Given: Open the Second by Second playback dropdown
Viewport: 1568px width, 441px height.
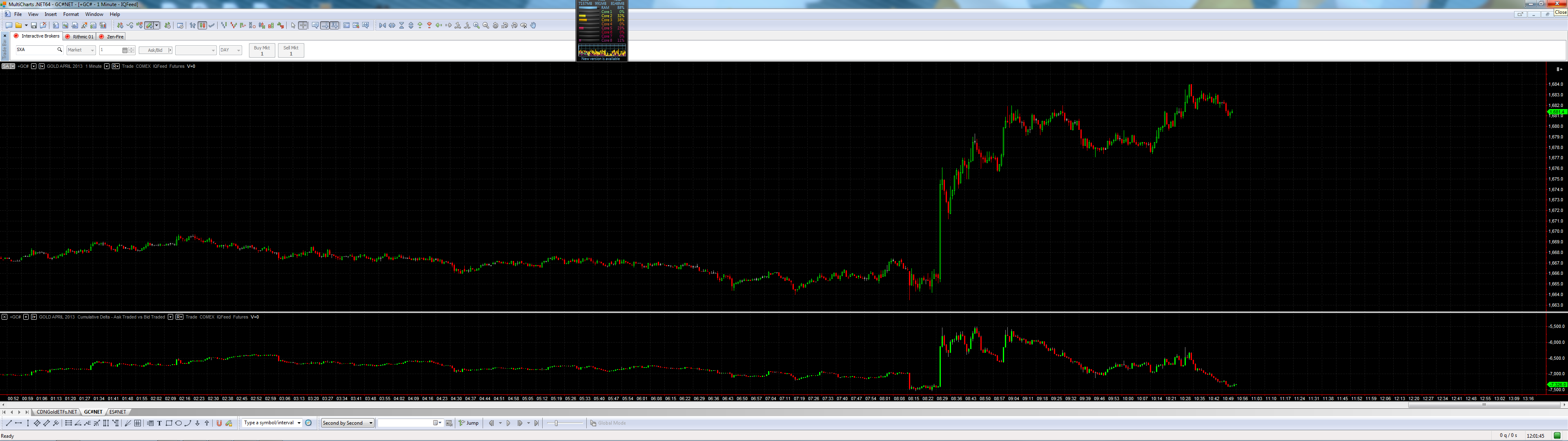Looking at the screenshot, I should pyautogui.click(x=347, y=423).
